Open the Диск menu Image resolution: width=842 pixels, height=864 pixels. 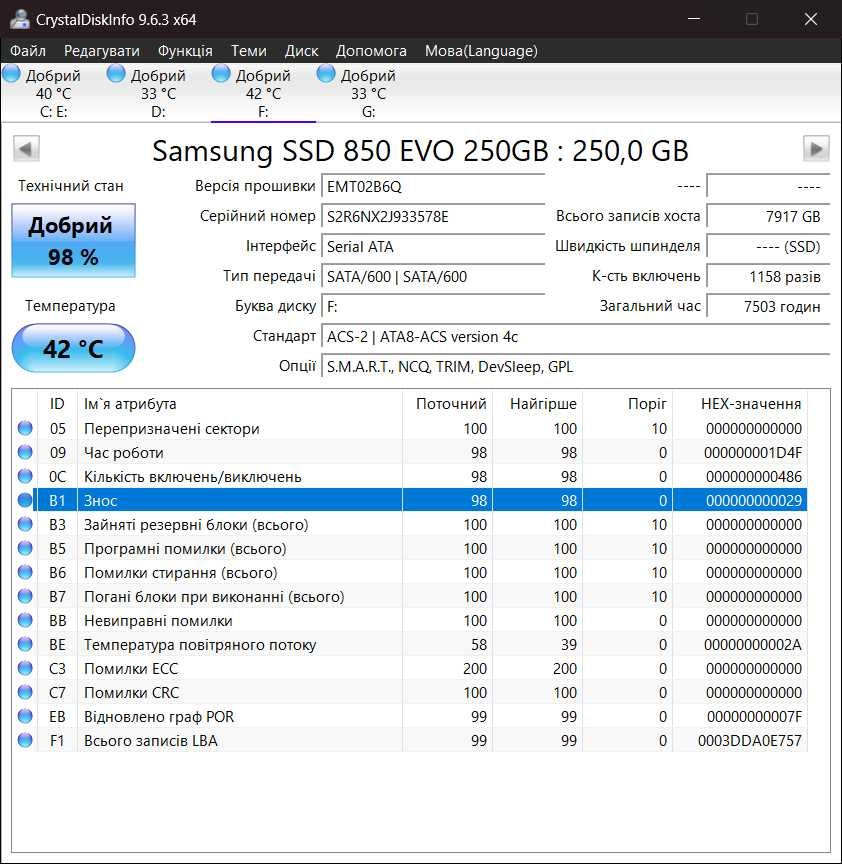[x=301, y=51]
